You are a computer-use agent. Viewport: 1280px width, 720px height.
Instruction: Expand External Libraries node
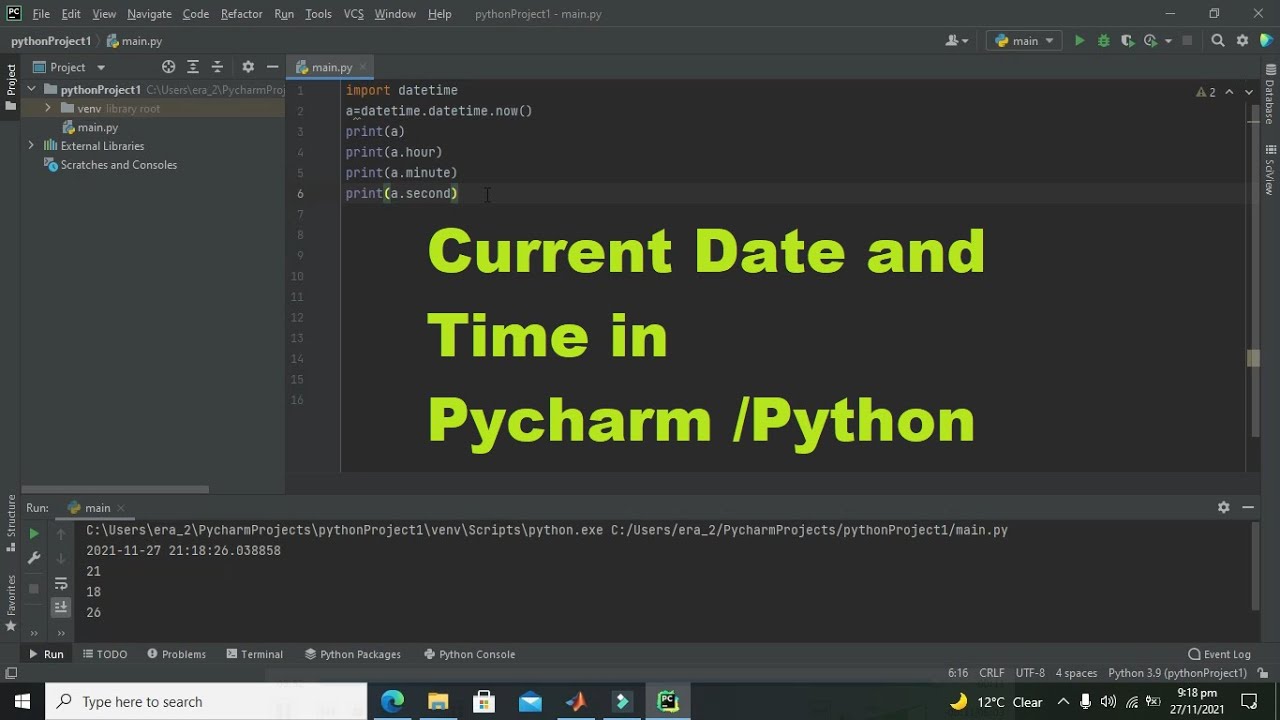(x=31, y=146)
